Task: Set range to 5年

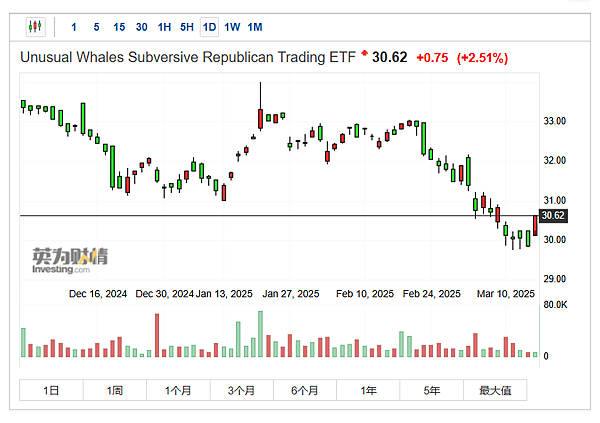Action: (432, 390)
